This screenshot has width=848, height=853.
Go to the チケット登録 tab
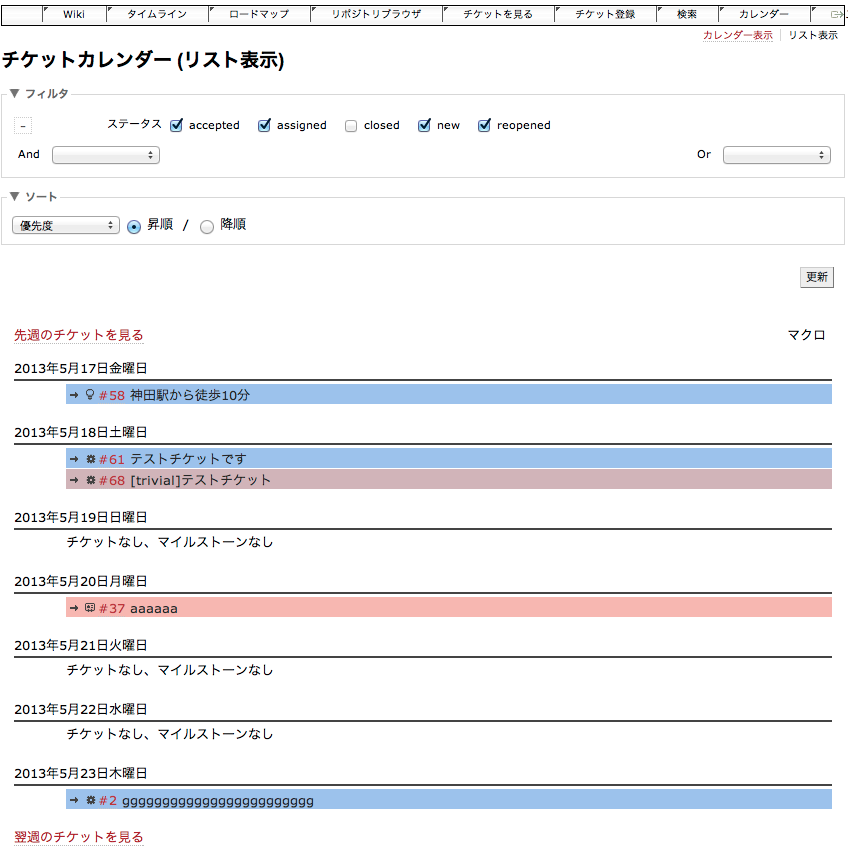point(605,15)
